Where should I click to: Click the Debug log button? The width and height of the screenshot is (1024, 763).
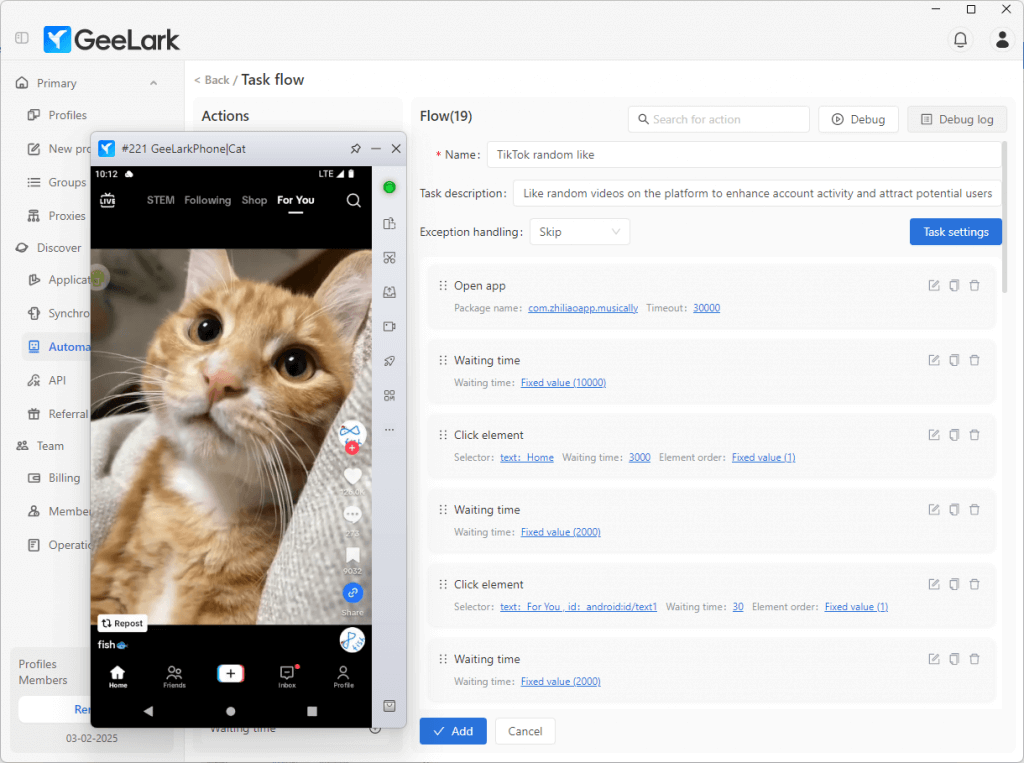click(956, 119)
